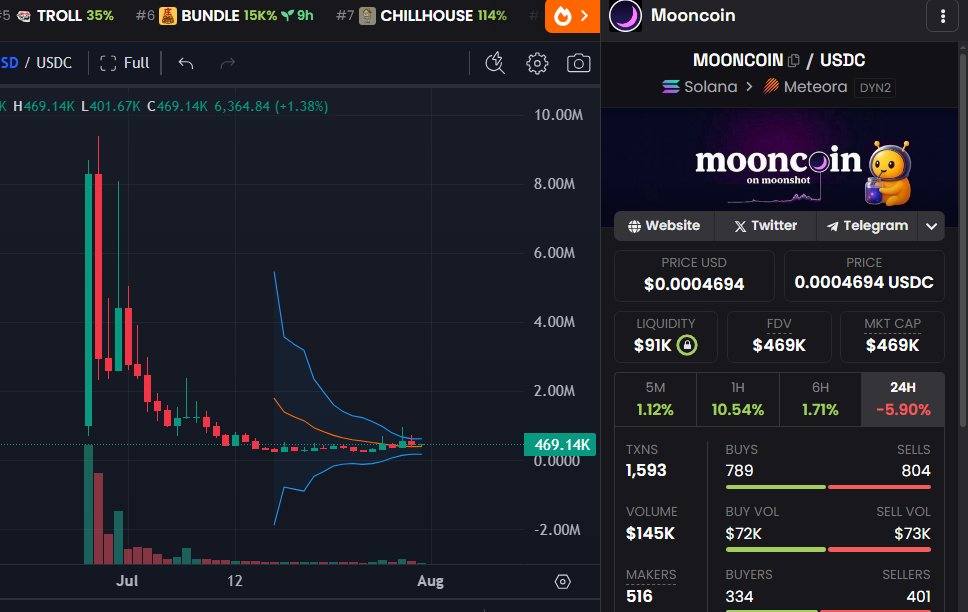Click the BUNDLE token avatar in trending bar
The height and width of the screenshot is (612, 968).
click(167, 15)
